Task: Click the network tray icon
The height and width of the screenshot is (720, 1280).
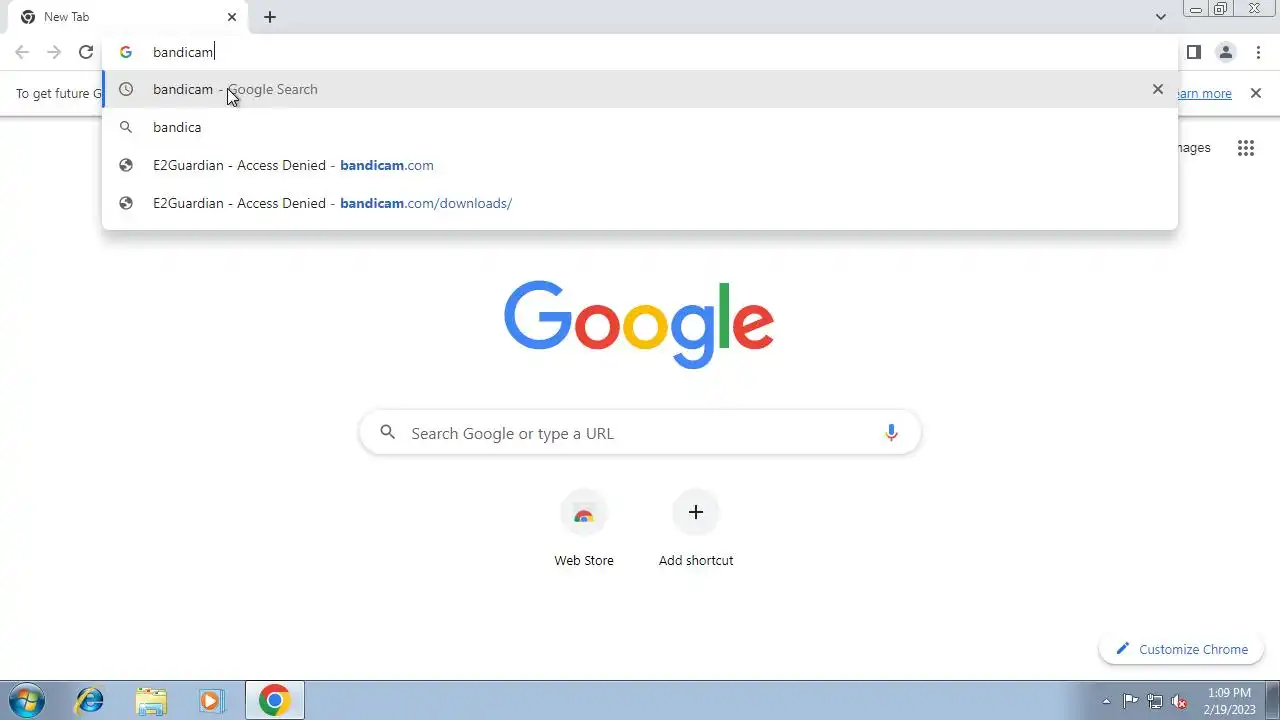Action: tap(1155, 701)
